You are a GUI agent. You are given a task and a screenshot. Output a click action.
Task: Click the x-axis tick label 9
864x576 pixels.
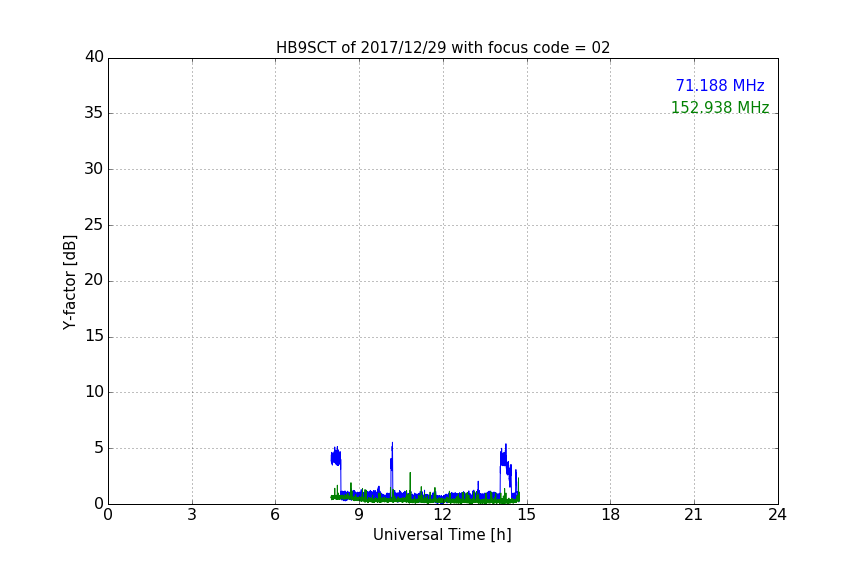coord(359,515)
